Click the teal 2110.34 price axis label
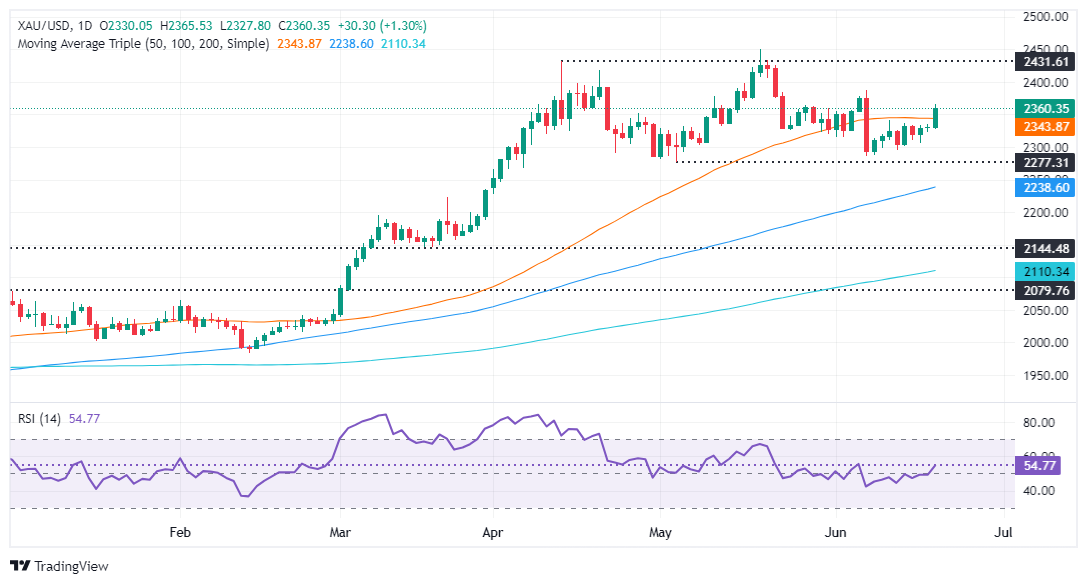This screenshot has width=1087, height=584. click(1045, 271)
